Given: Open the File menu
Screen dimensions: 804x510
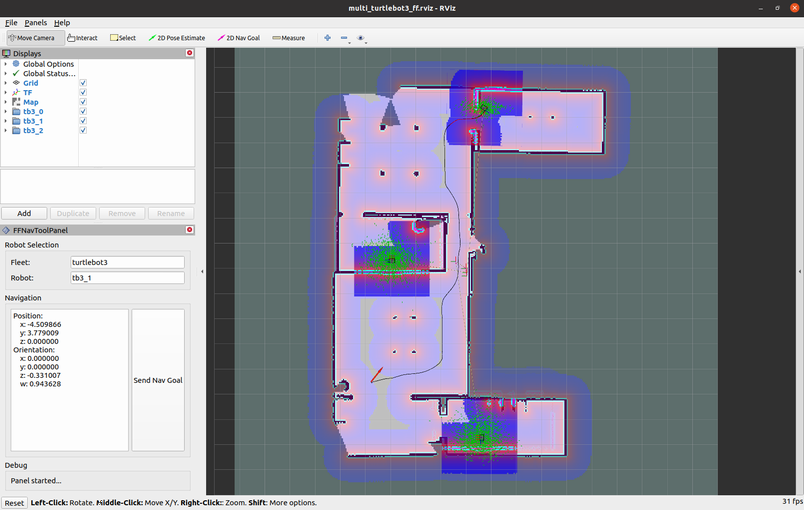Looking at the screenshot, I should [x=11, y=22].
